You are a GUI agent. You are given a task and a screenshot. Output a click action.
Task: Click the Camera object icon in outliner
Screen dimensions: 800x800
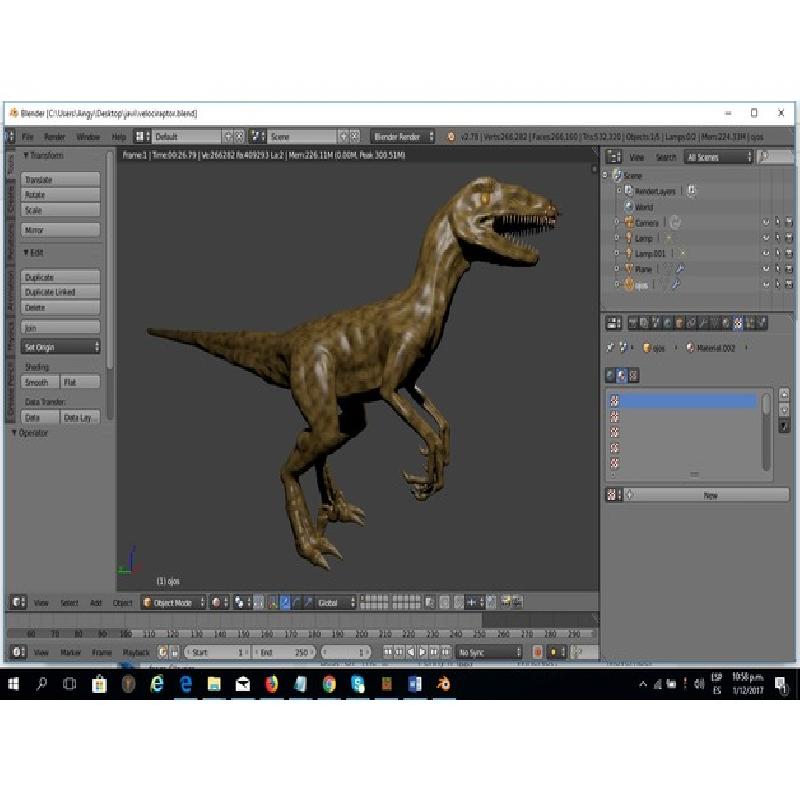click(x=628, y=223)
